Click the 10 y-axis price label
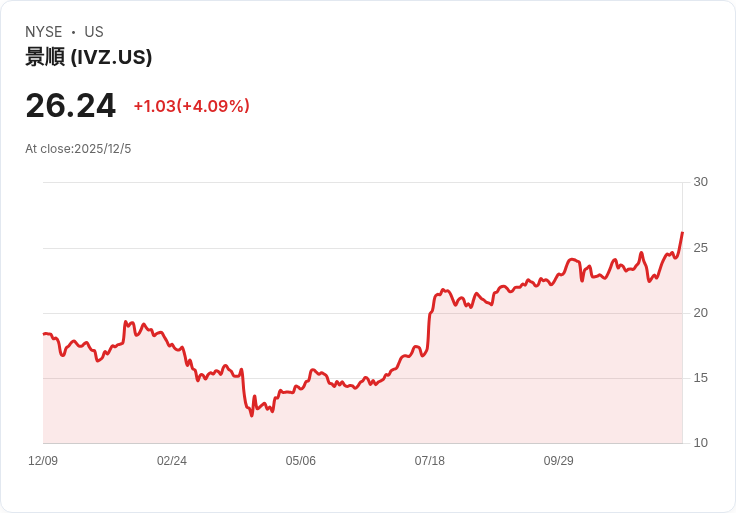This screenshot has width=736, height=513. click(700, 443)
